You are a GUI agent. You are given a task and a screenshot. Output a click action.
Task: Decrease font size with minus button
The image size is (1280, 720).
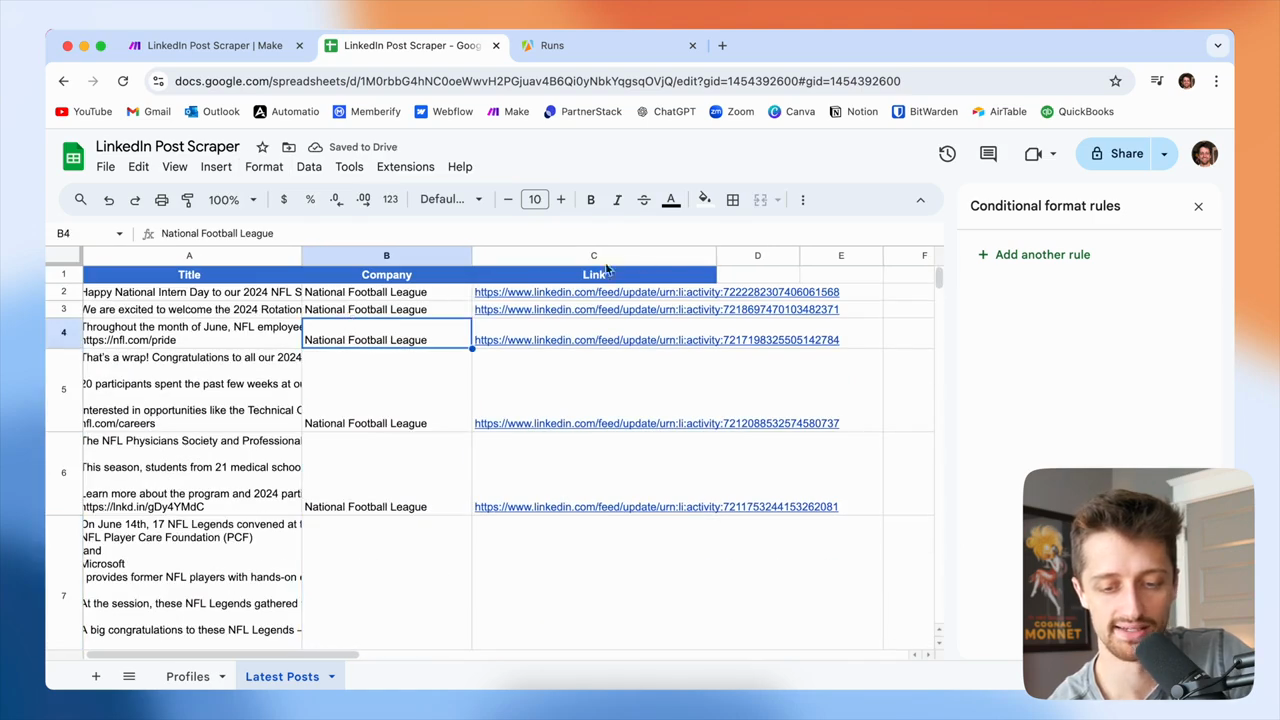pyautogui.click(x=508, y=200)
